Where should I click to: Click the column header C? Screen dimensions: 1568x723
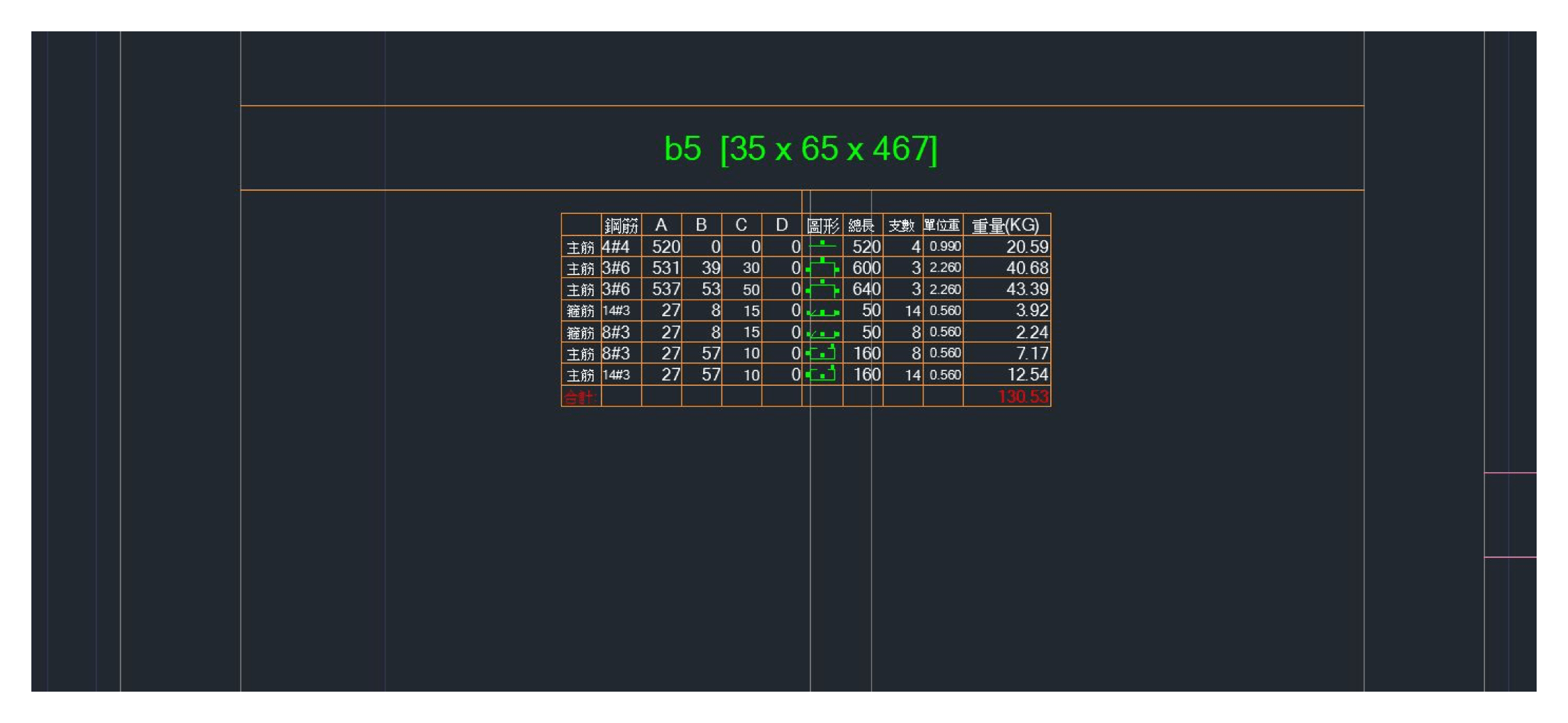(741, 225)
